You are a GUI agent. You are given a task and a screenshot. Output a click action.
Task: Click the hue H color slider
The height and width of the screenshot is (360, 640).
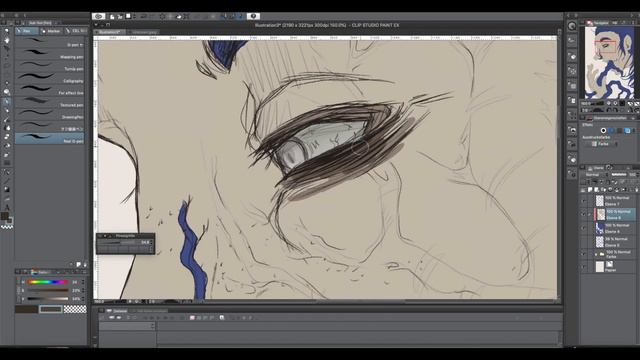coord(48,282)
